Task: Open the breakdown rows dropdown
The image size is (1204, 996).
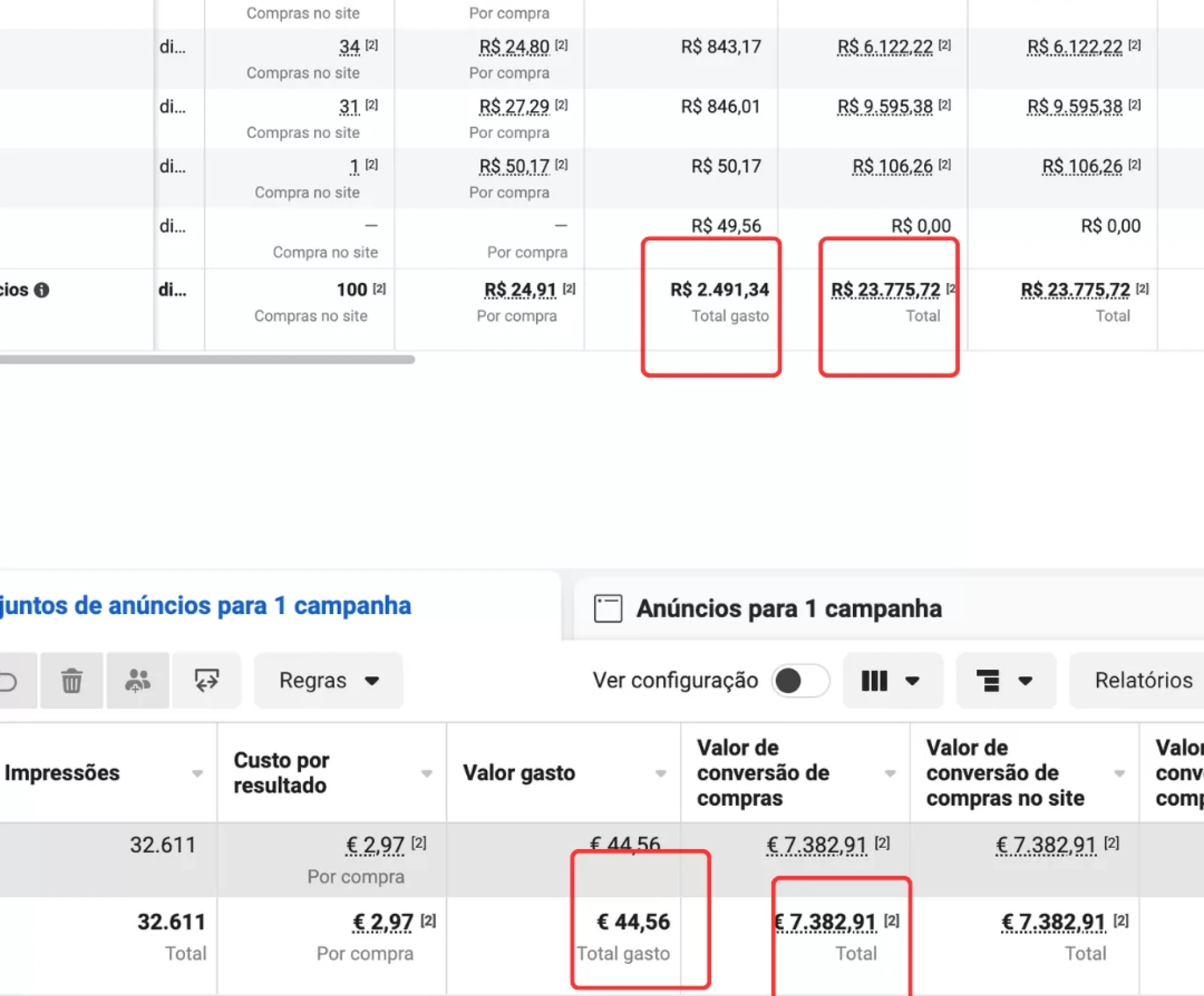Action: 1006,681
